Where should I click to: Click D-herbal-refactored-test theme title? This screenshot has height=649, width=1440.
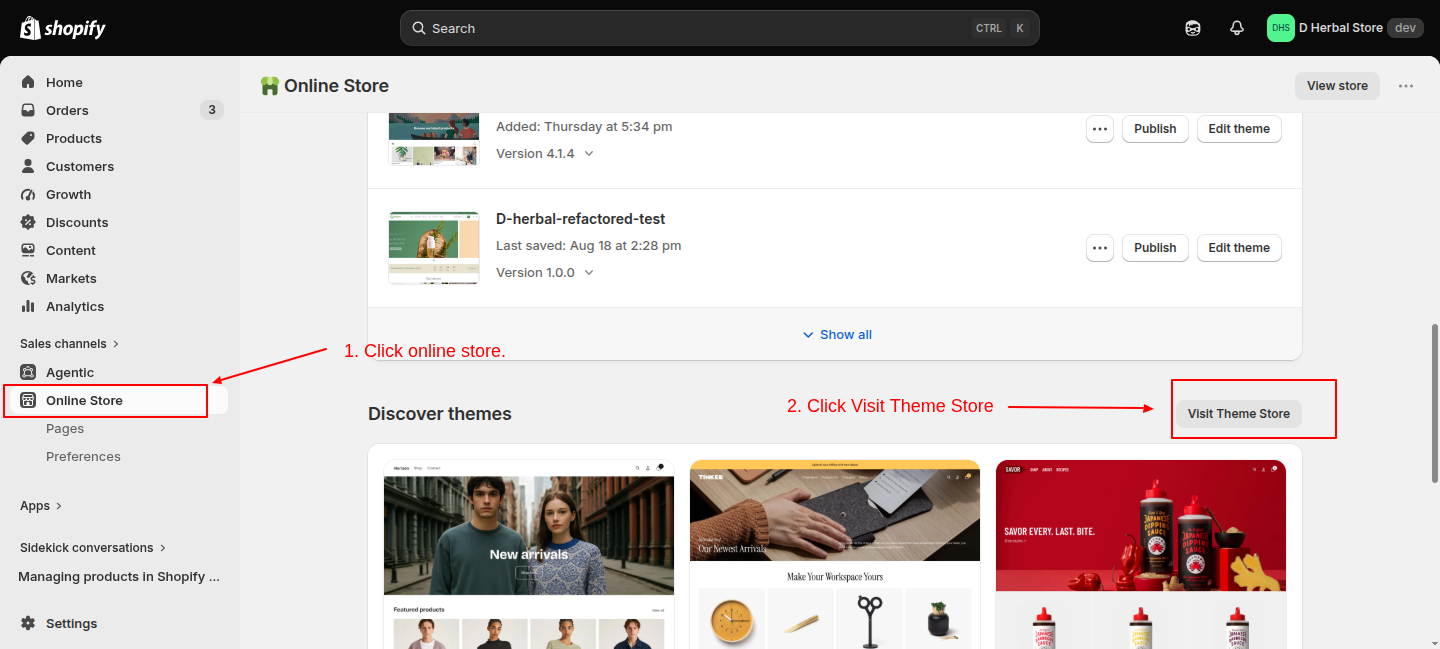click(x=581, y=219)
